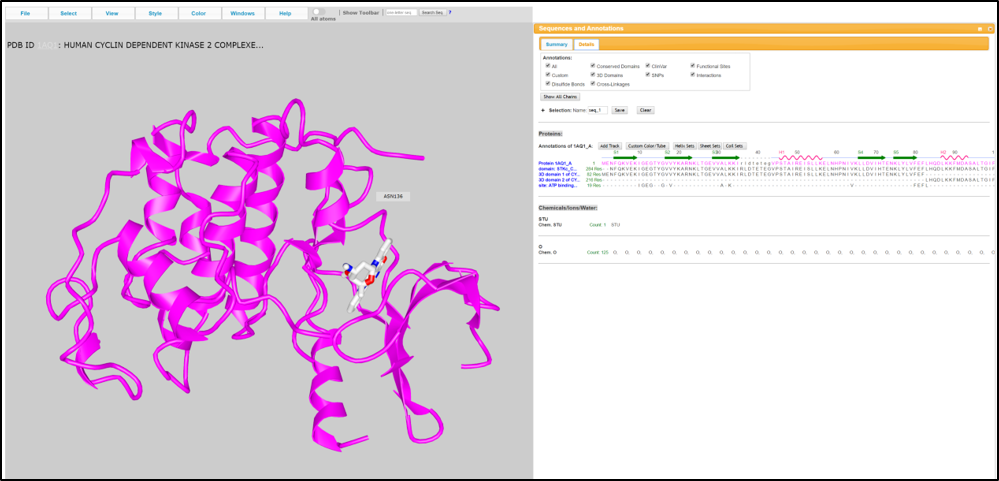Screen dimensions: 999x481
Task: Close the Sequences and Annotations panel
Action: (x=989, y=29)
